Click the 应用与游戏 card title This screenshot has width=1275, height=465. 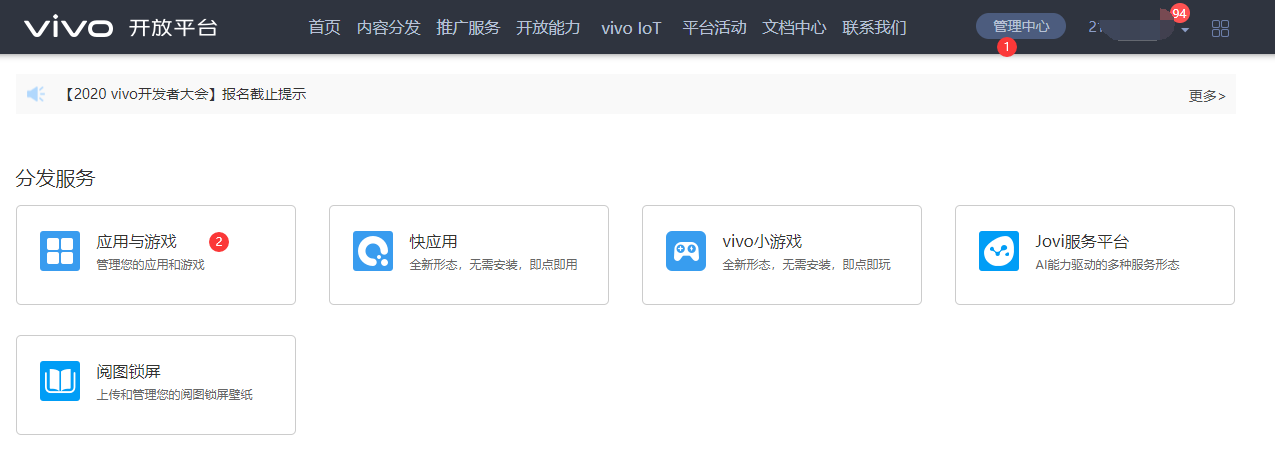coord(136,241)
